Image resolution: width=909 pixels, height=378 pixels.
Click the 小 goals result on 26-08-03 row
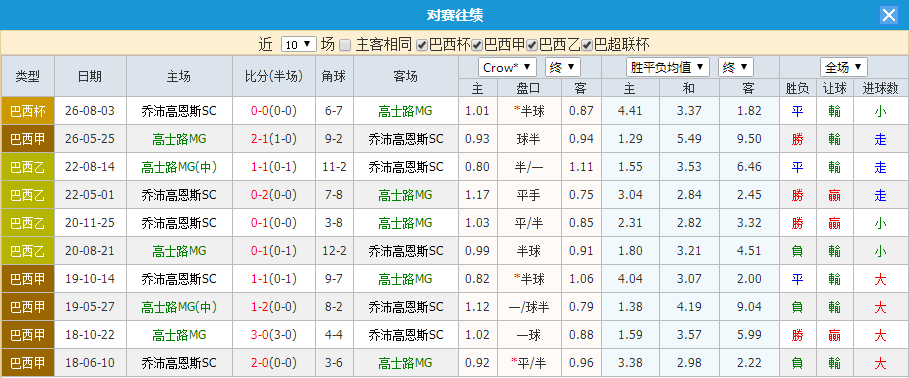[x=880, y=111]
